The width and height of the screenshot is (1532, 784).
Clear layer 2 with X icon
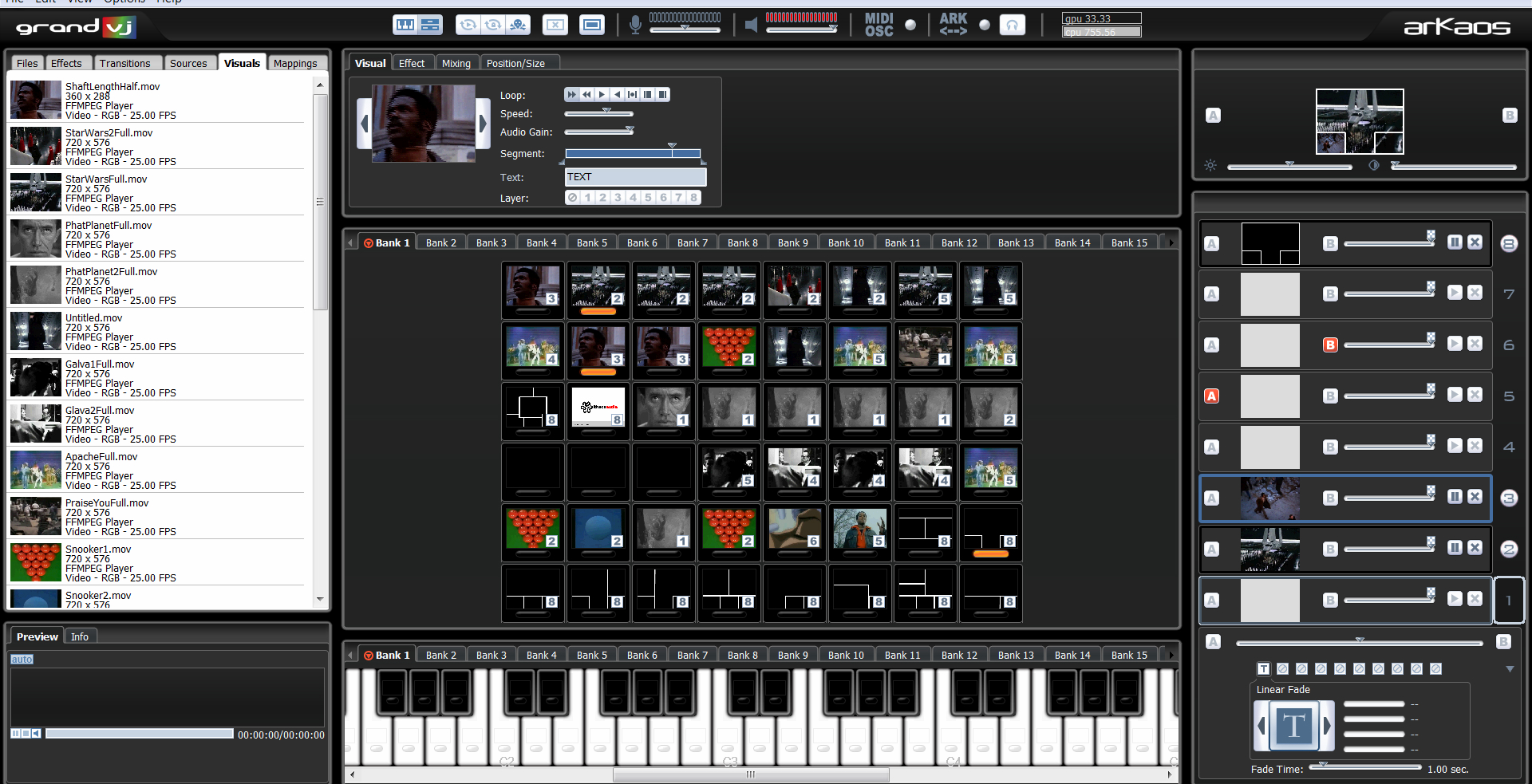[1475, 547]
